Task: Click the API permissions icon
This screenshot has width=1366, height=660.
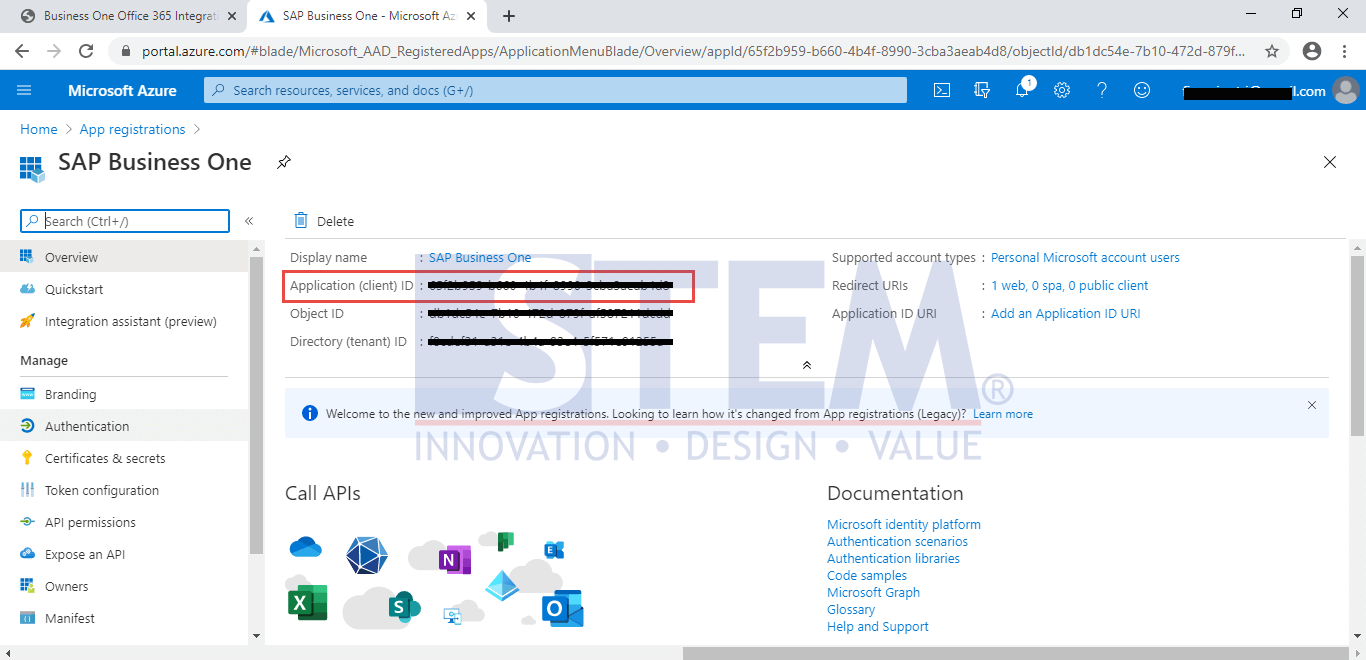Action: coord(27,522)
